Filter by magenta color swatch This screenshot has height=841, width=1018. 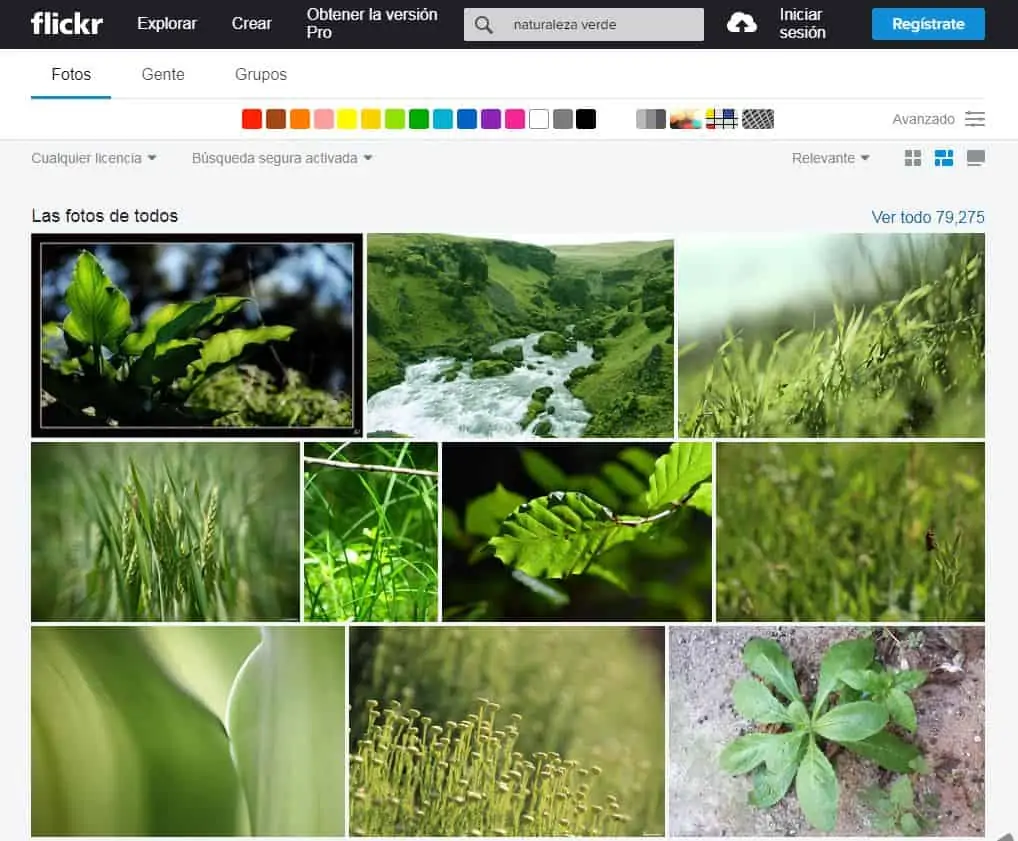[515, 119]
